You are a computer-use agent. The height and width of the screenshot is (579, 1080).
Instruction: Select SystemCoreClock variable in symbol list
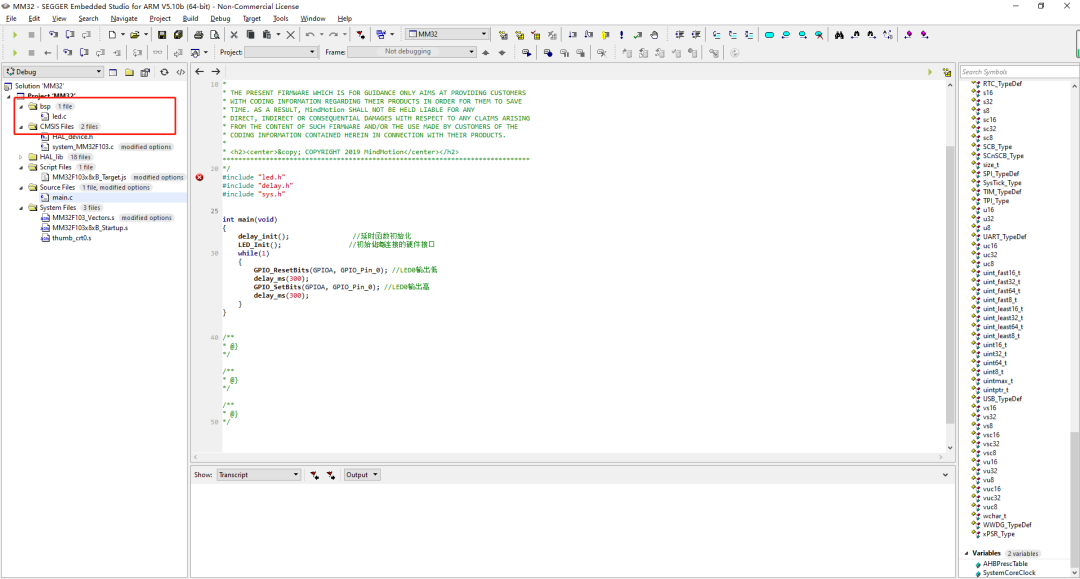1008,573
